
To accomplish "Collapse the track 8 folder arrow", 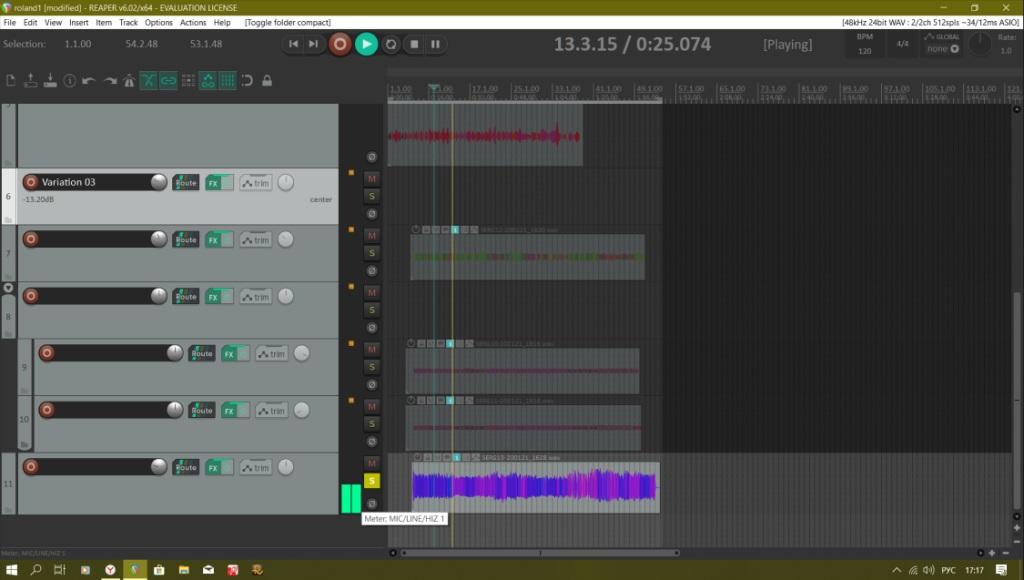I will [x=8, y=287].
